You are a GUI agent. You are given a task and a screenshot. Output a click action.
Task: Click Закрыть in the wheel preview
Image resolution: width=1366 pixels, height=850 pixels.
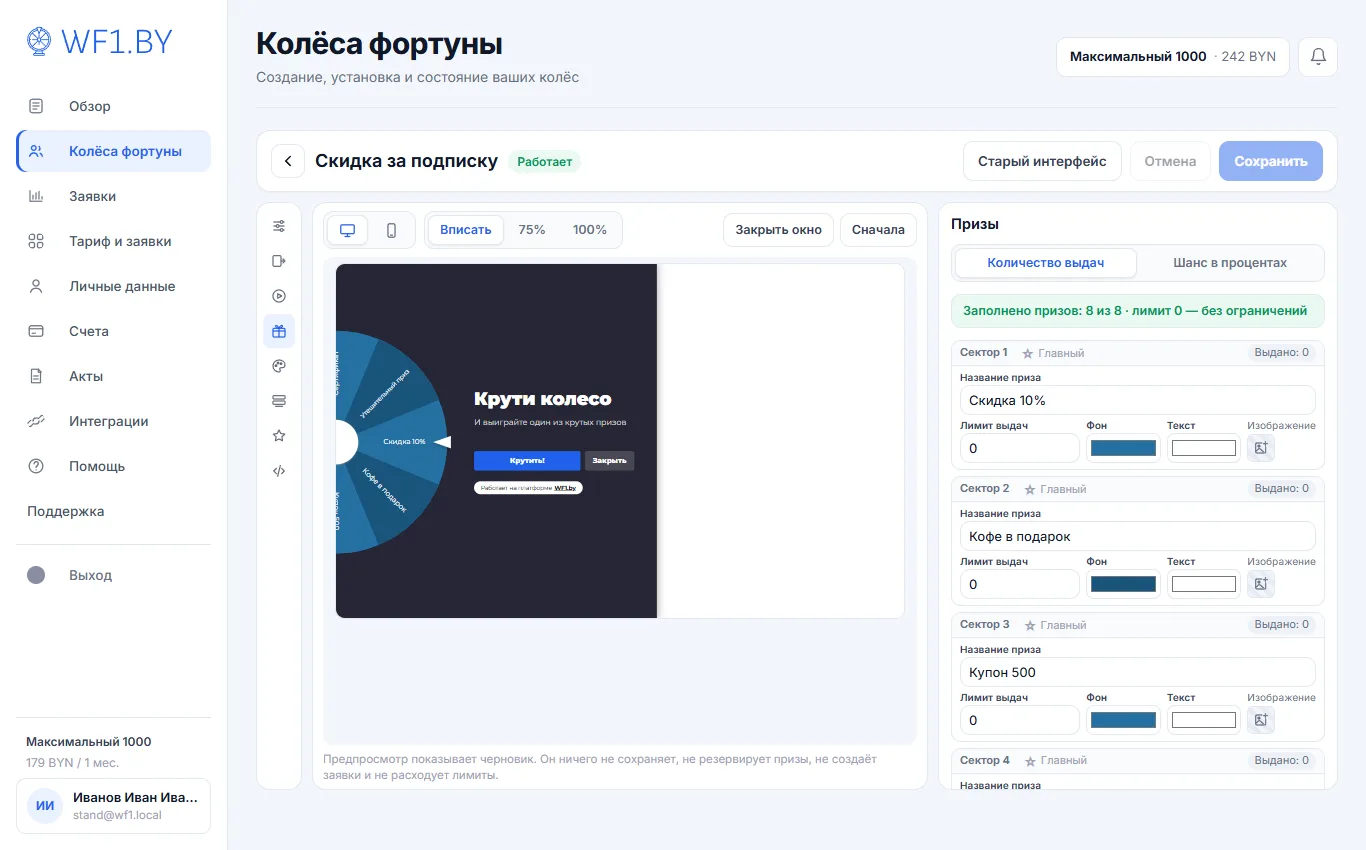tap(609, 461)
